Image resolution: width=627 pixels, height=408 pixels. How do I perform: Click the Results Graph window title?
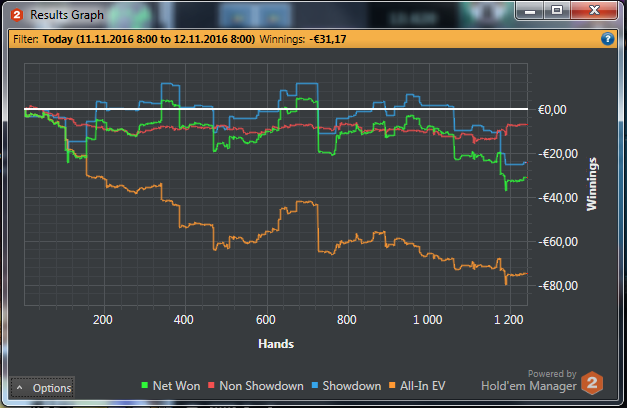pos(67,15)
